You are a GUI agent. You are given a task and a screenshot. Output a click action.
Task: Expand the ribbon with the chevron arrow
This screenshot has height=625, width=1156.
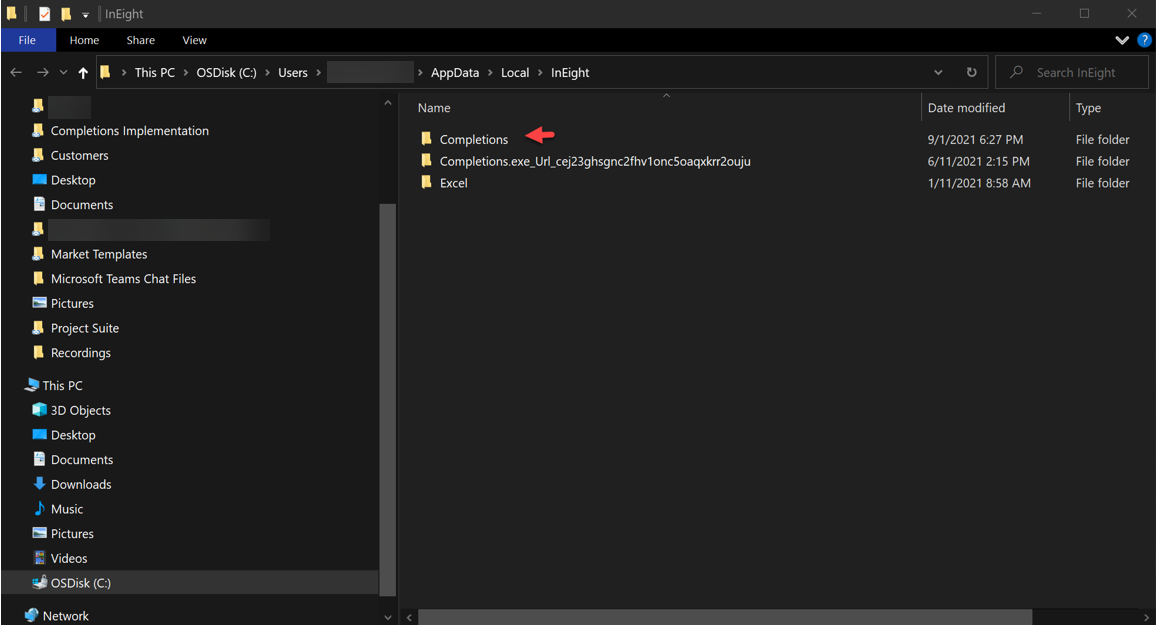(x=1121, y=40)
